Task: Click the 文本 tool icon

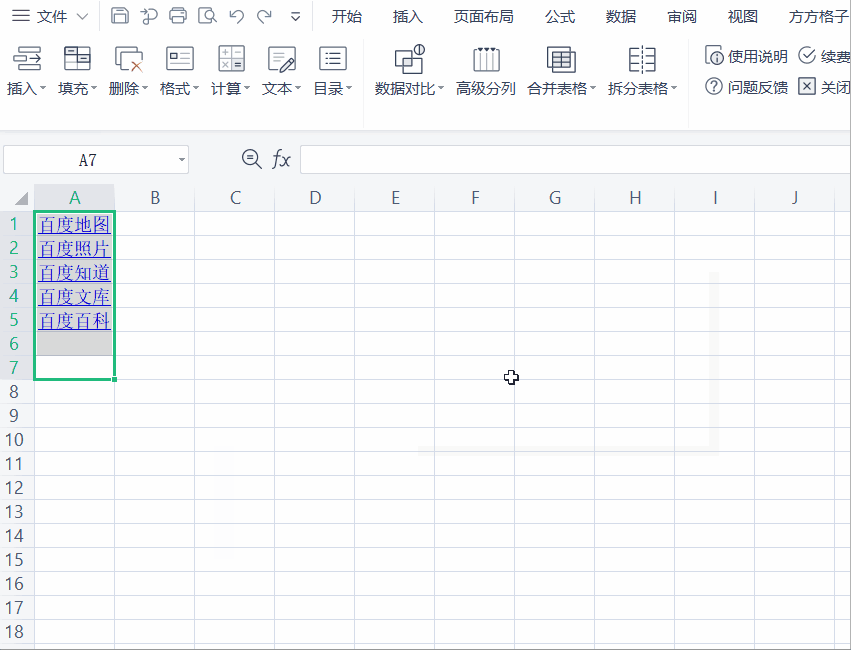Action: tap(282, 58)
